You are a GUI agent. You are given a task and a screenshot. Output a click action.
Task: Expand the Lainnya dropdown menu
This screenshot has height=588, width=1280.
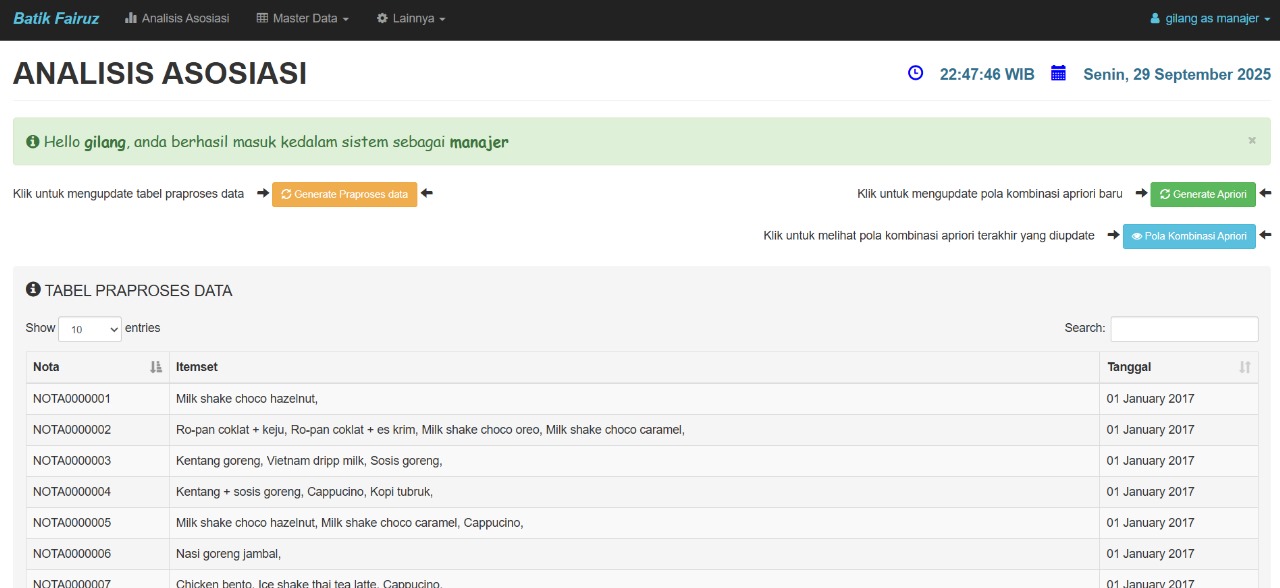click(411, 19)
